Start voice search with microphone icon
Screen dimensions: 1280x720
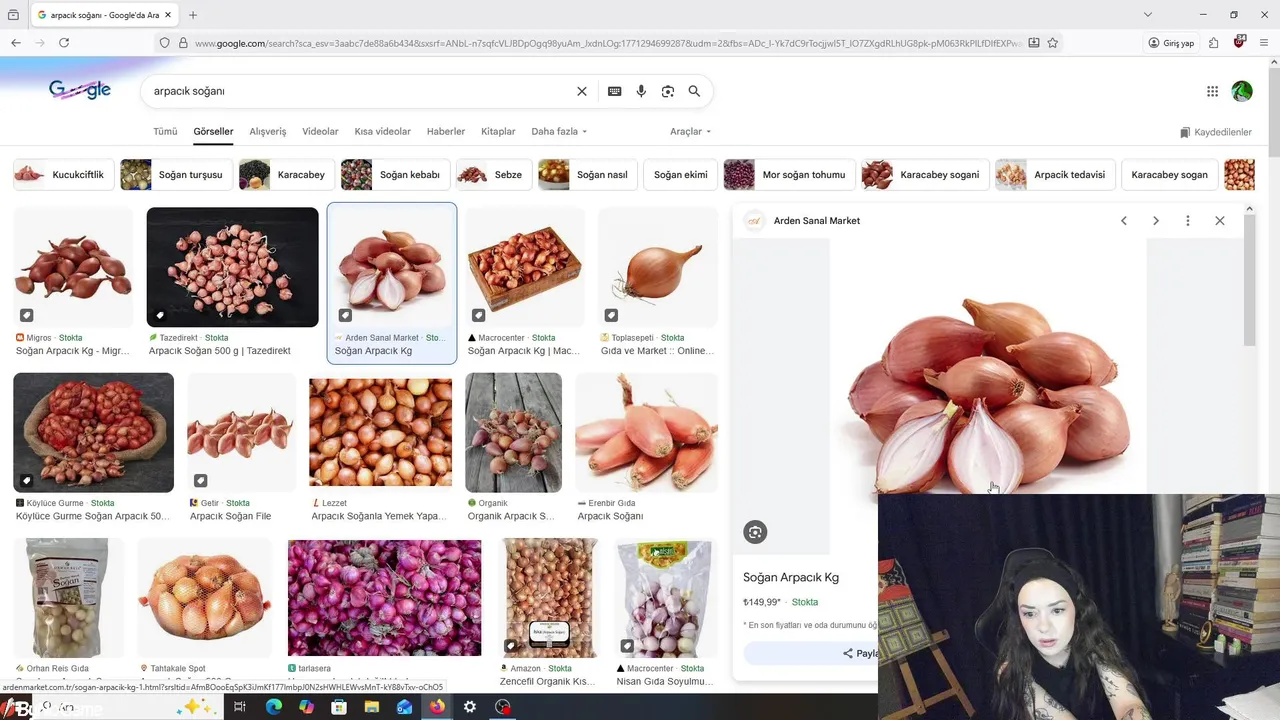(x=641, y=91)
